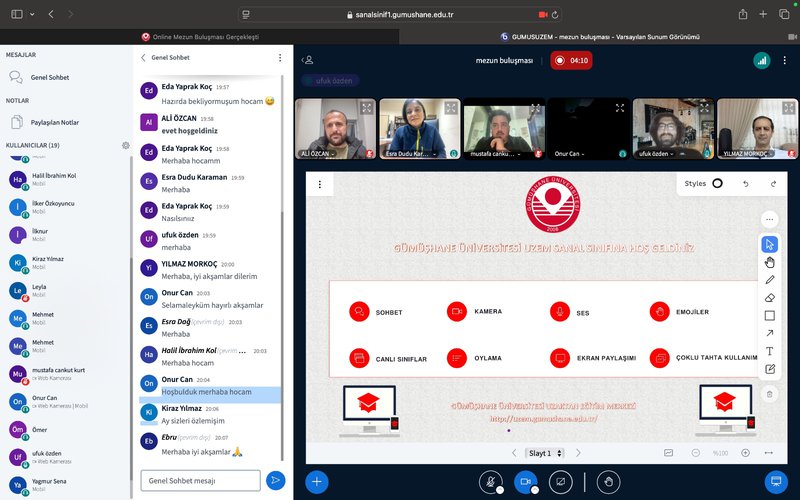Expand mustafa canku... webcam dropdown
800x500 pixels.
(x=494, y=154)
